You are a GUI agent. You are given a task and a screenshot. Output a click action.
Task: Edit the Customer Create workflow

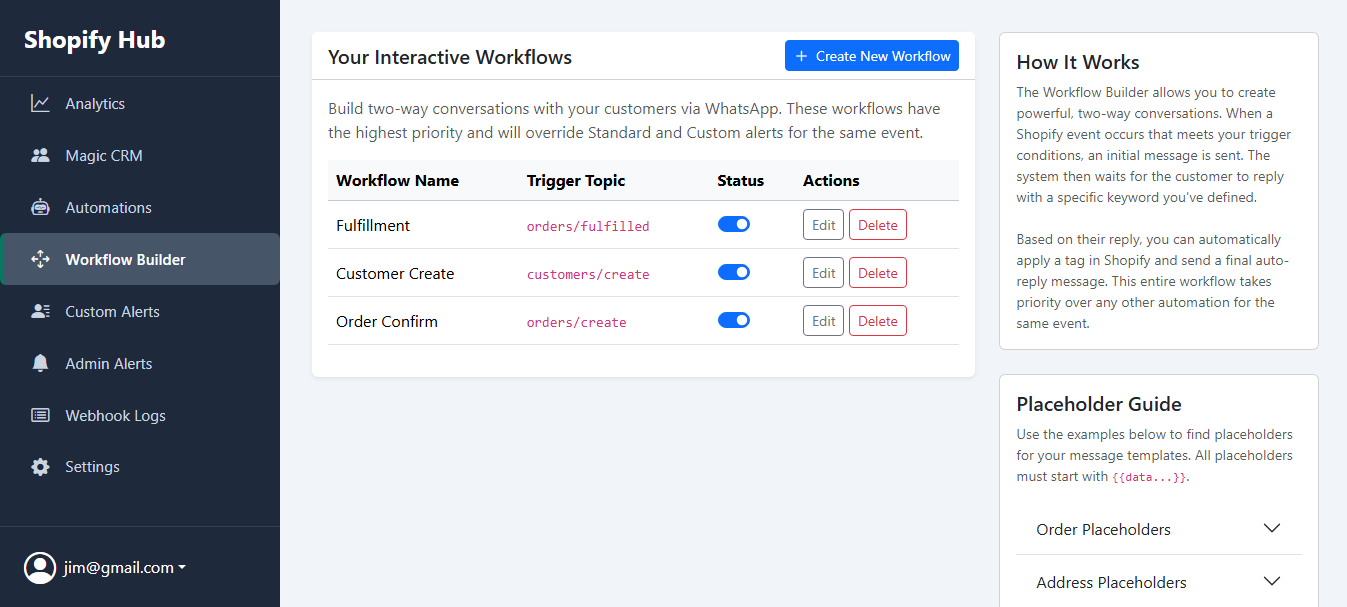coord(824,273)
